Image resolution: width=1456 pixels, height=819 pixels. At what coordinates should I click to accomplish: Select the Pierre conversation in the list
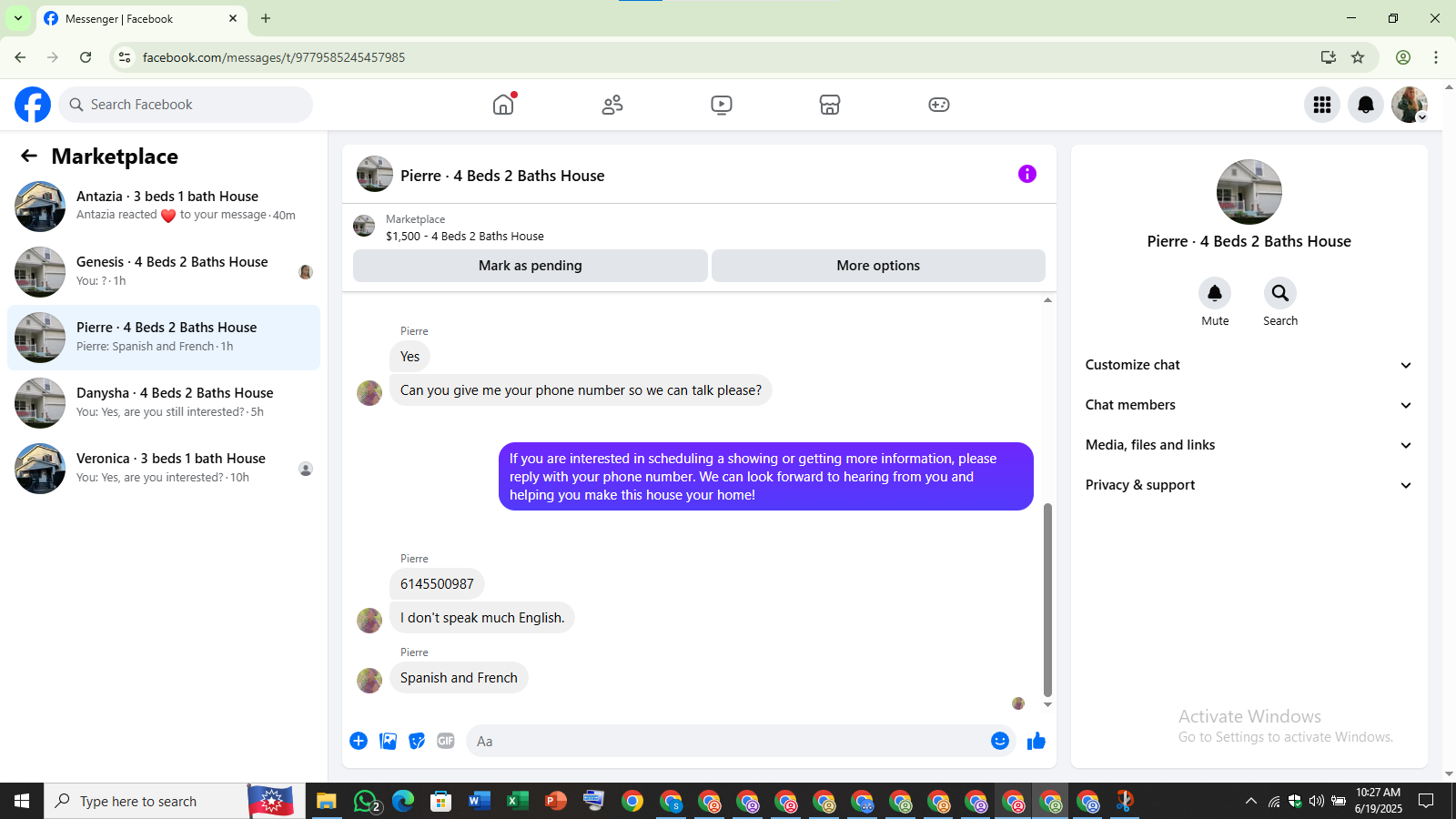(x=164, y=338)
